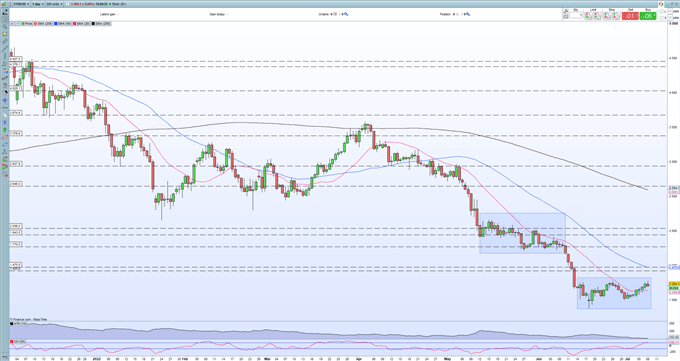Select the text annotation T tool
Viewport: 680px width, 361px height.
point(5,122)
